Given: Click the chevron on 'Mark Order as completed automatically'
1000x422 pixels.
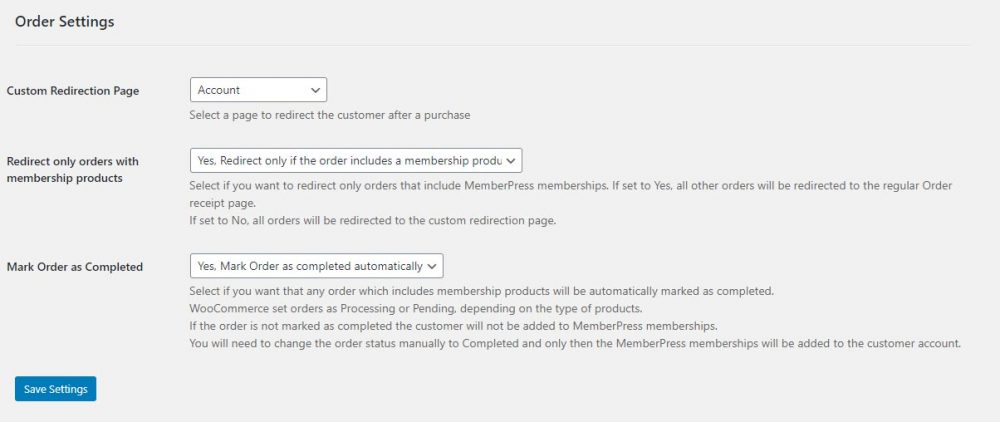Looking at the screenshot, I should coord(432,266).
